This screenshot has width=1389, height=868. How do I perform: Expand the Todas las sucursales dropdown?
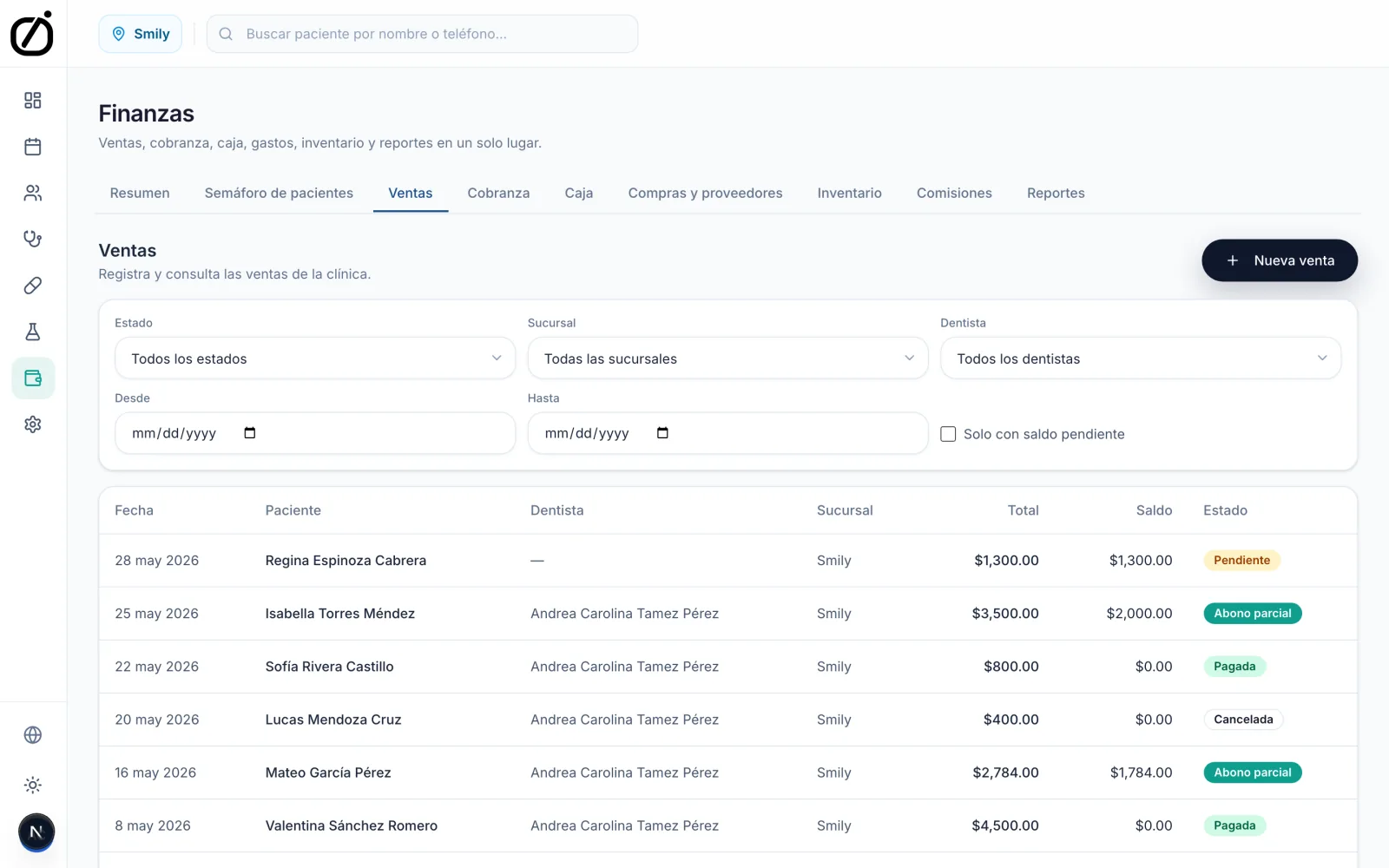727,358
